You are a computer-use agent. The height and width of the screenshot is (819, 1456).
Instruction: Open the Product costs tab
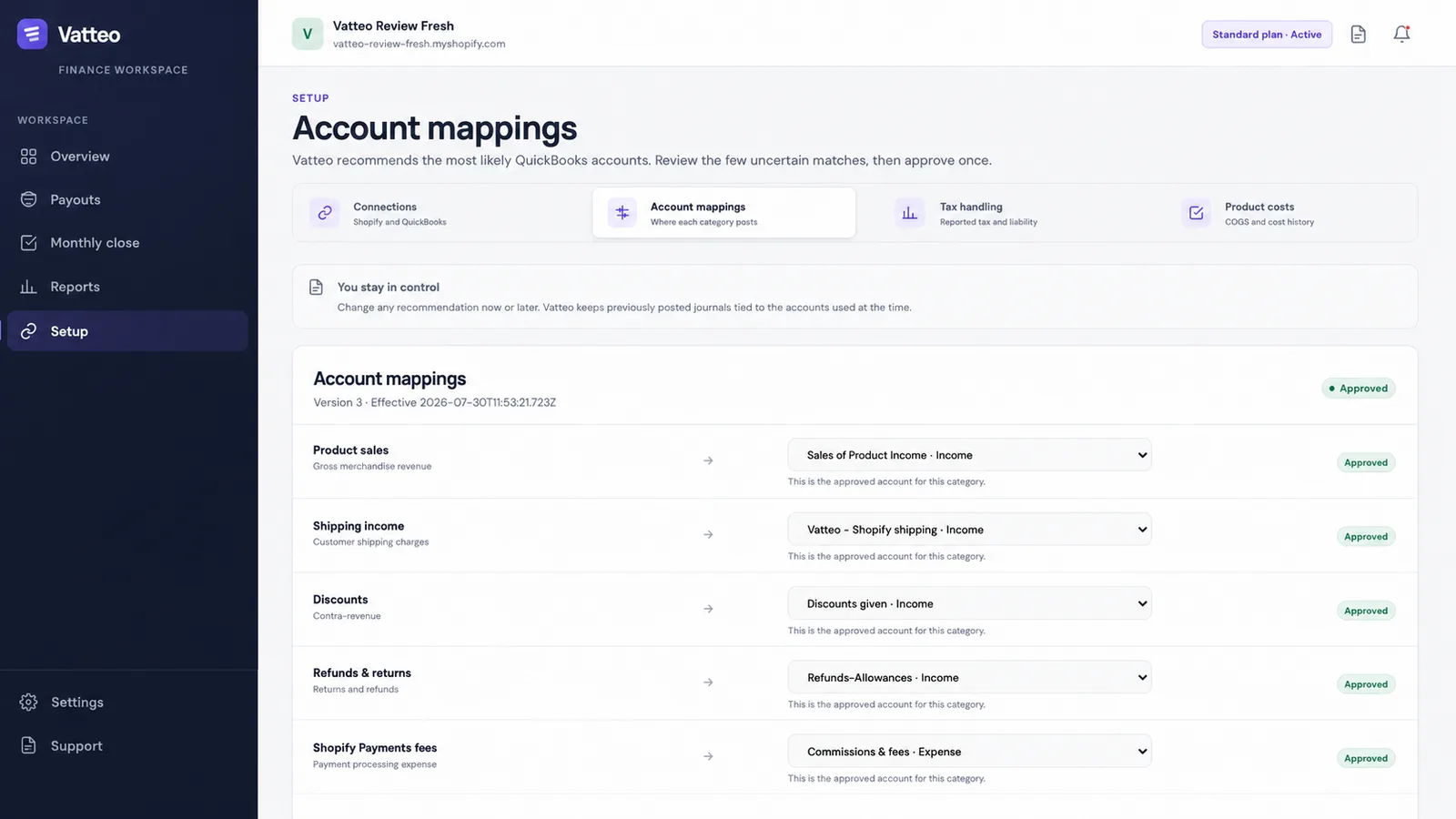click(1297, 213)
